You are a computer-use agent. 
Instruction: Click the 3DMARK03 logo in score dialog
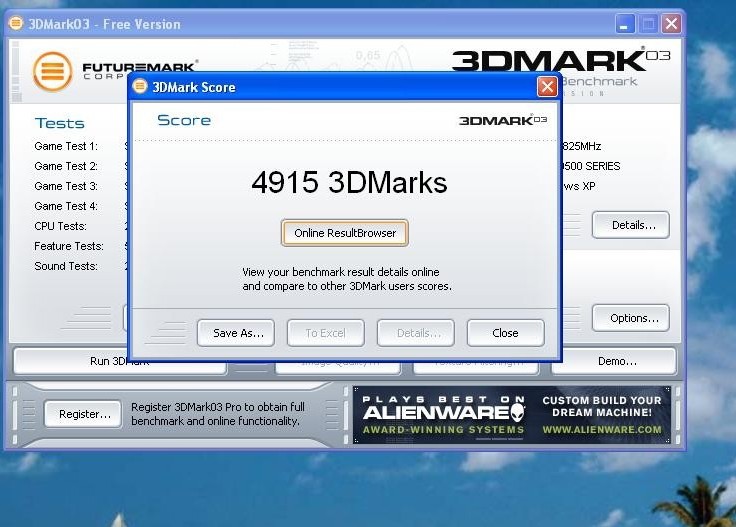coord(503,120)
